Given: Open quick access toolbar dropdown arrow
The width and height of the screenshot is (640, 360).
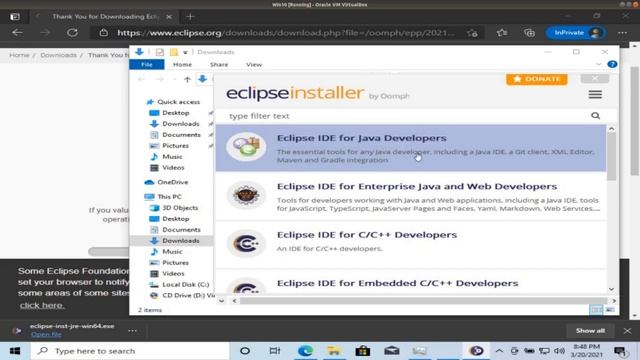Looking at the screenshot, I should click(185, 52).
